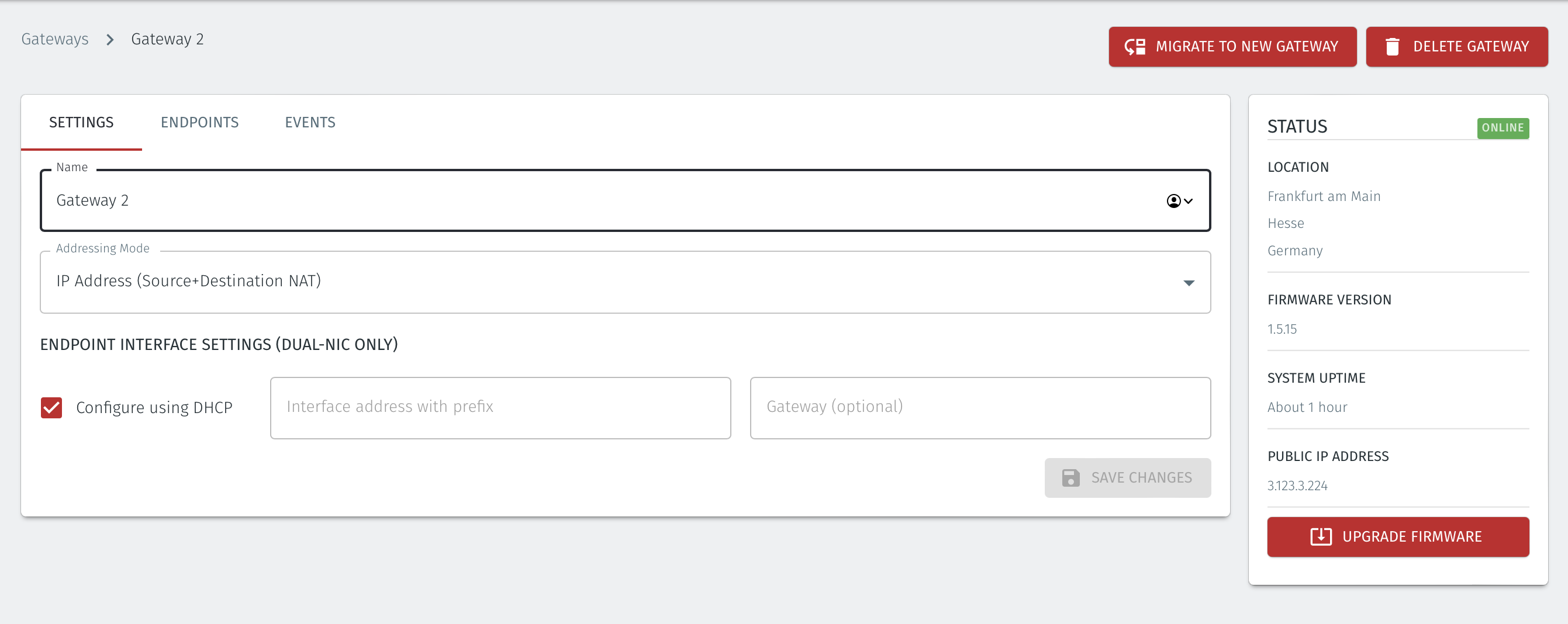Open the Addressing Mode dropdown arrow
Image resolution: width=1568 pixels, height=624 pixels.
(1189, 283)
